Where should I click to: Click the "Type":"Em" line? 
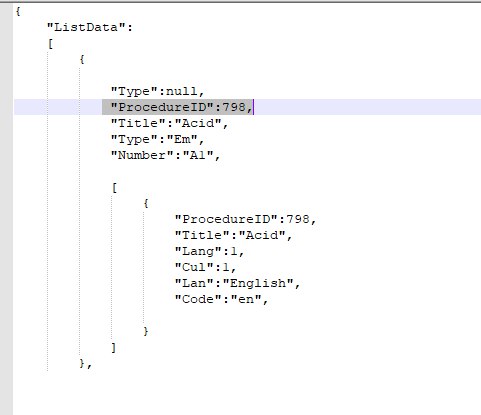tap(157, 139)
